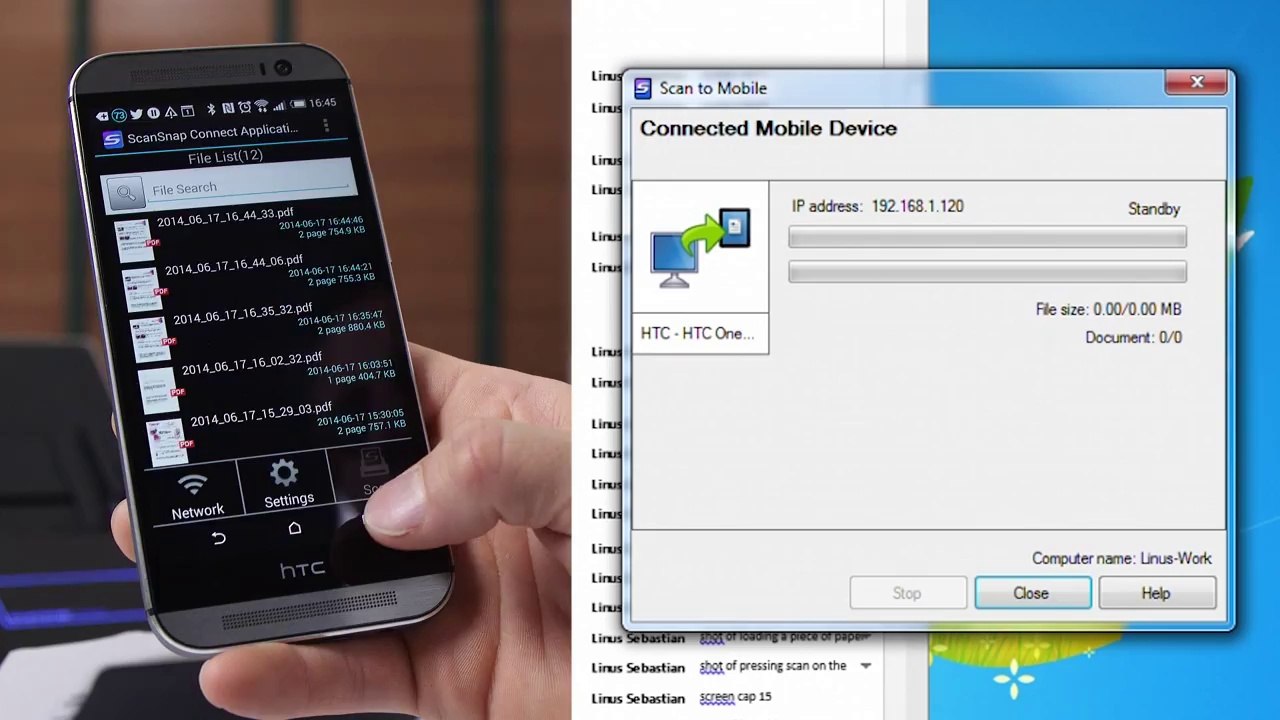Open thumbnail of 2014_06_17_15_29_03.pdf
1280x720 pixels.
tap(167, 442)
